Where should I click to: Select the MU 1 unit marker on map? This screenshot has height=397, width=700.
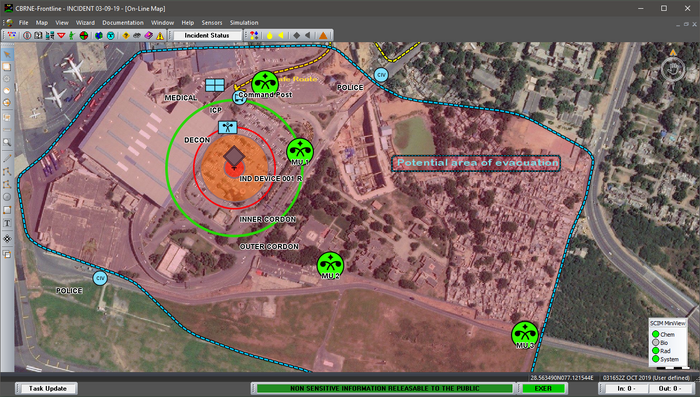click(x=300, y=150)
